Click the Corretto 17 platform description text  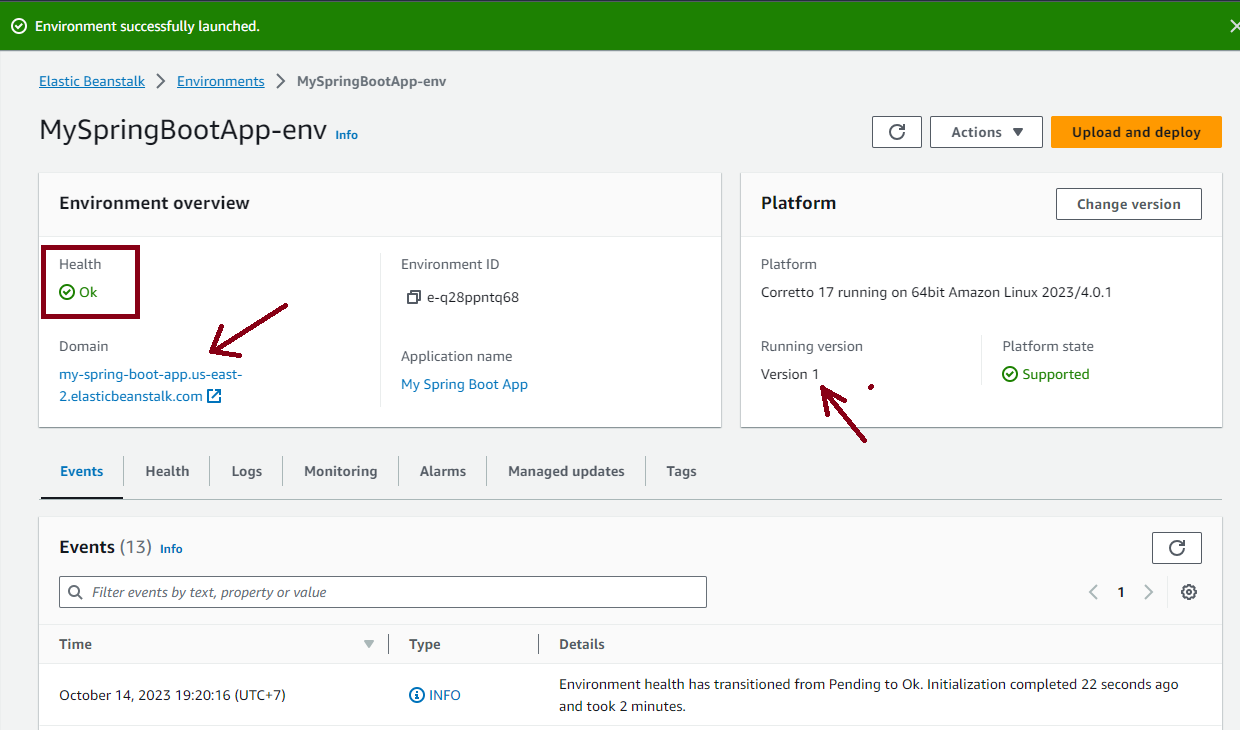(x=936, y=292)
